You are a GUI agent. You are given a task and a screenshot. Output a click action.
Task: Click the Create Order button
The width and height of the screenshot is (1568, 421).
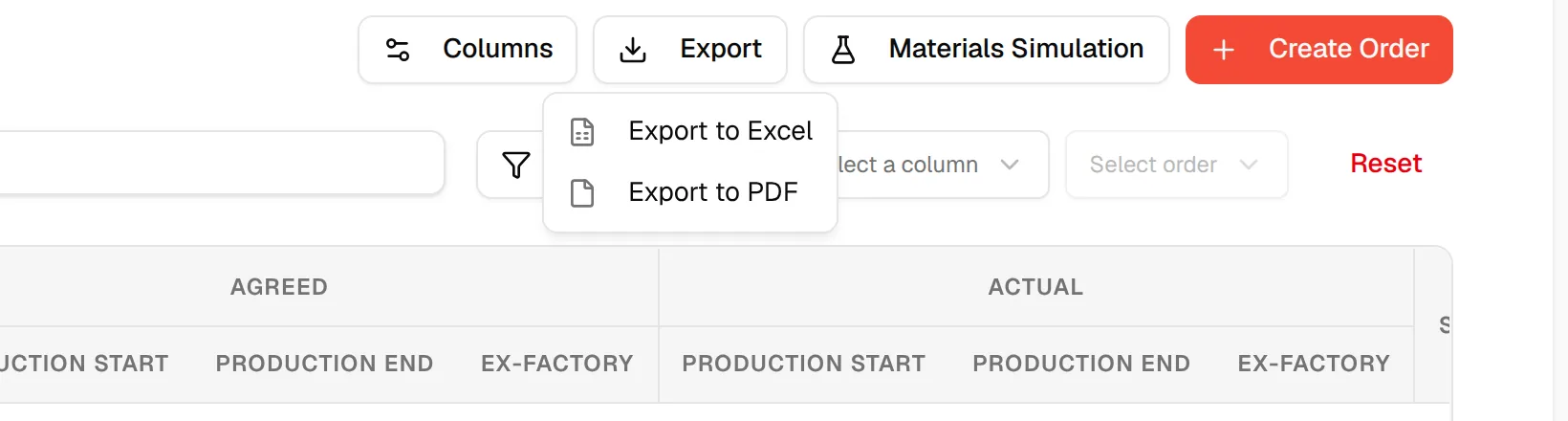(1319, 50)
